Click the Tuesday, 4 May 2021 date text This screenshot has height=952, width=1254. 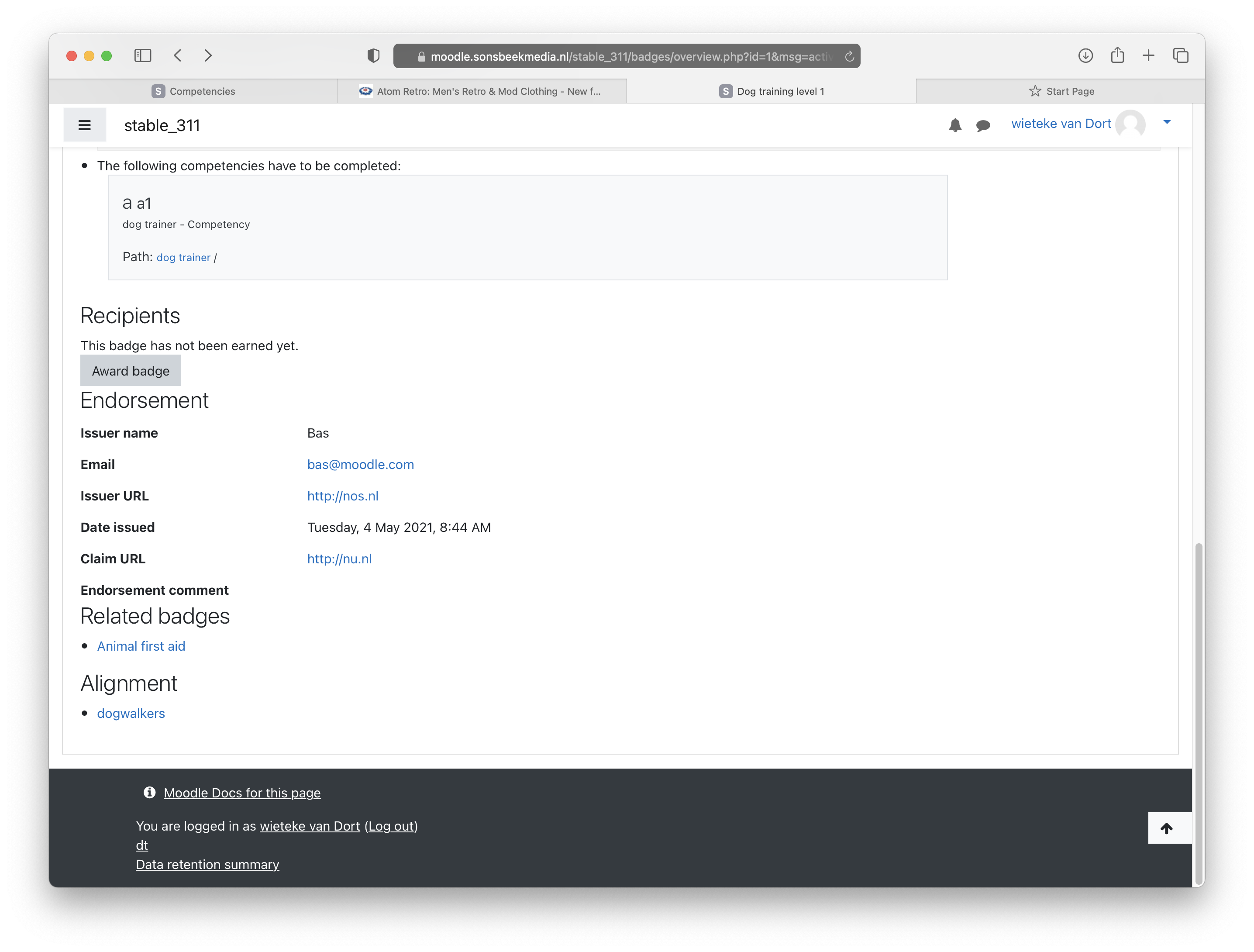click(x=399, y=528)
